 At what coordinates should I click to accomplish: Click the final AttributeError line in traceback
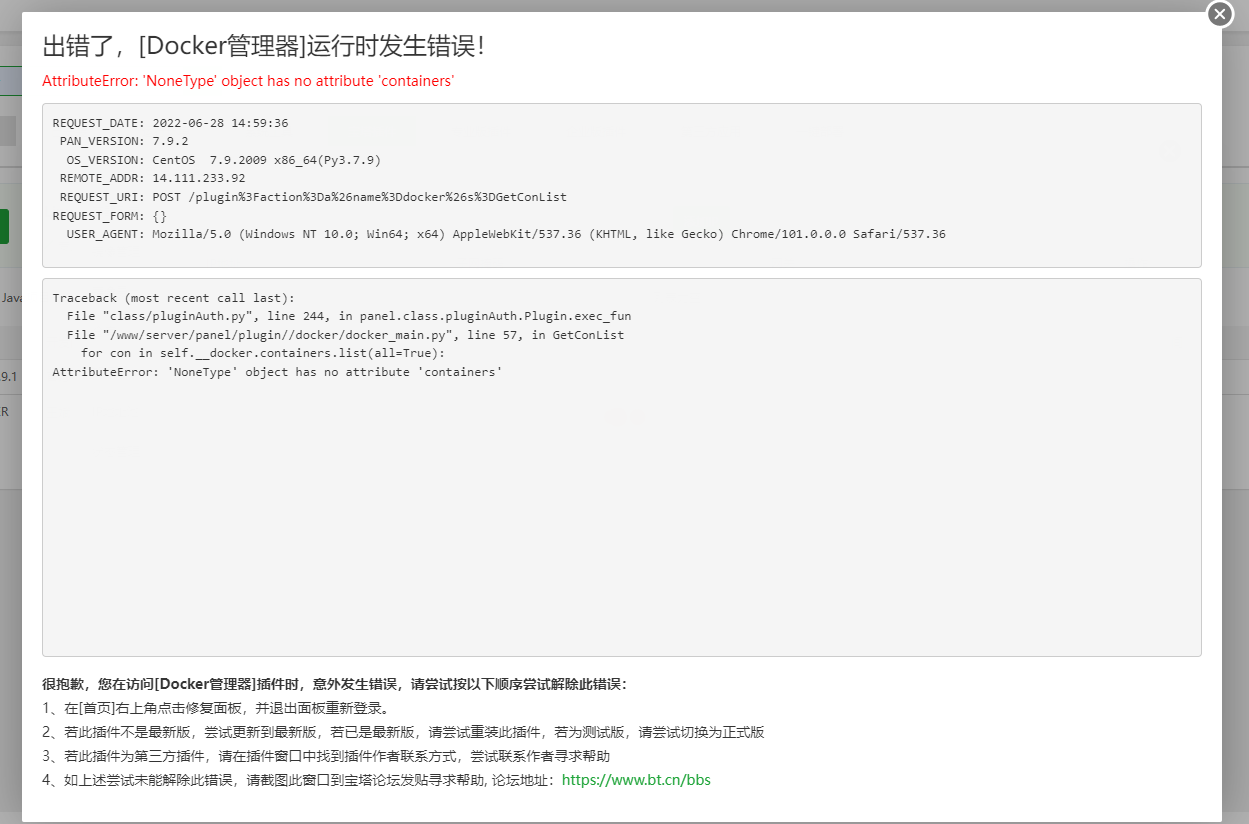tap(277, 372)
